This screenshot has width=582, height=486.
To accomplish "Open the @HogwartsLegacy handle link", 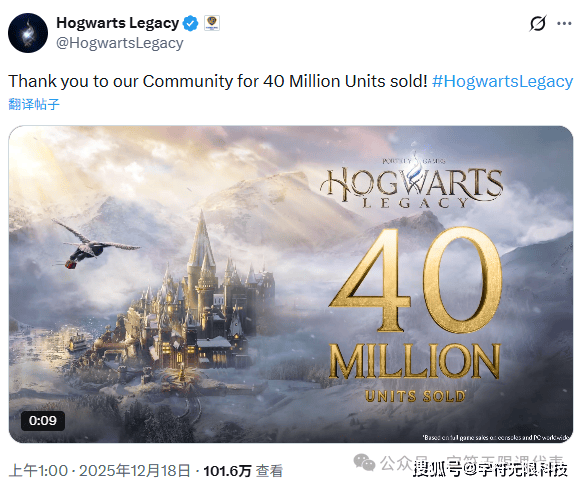I will click(120, 43).
